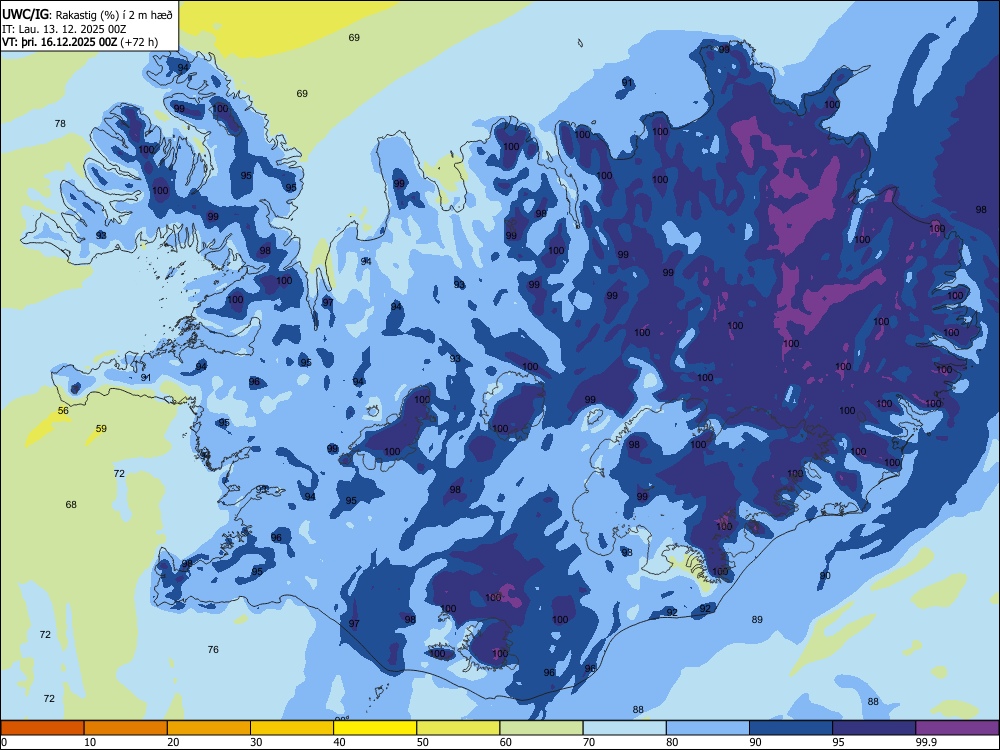Pick the '68' humidity value on the map

pos(71,504)
